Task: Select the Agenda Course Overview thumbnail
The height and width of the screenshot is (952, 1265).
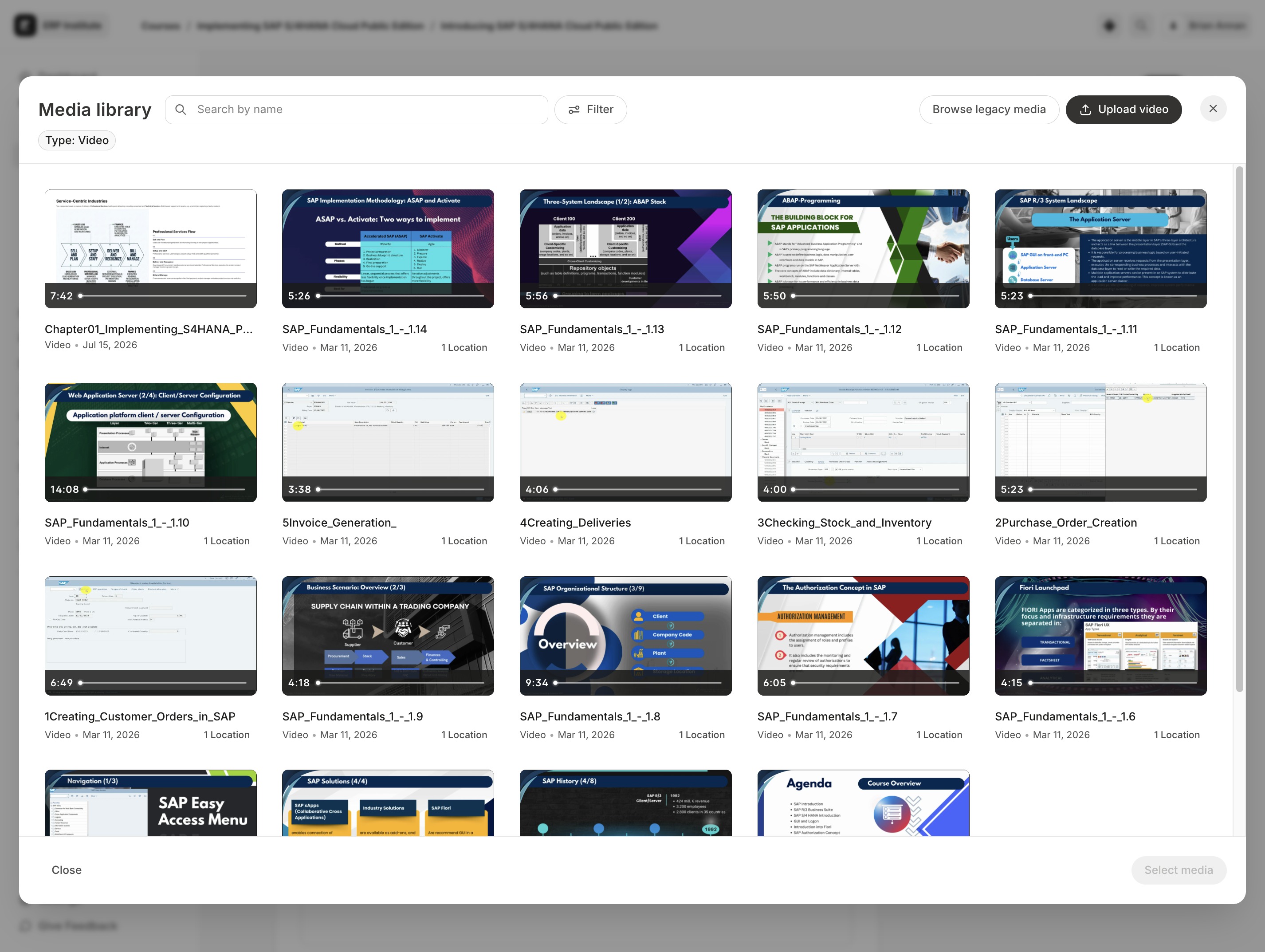Action: (863, 803)
